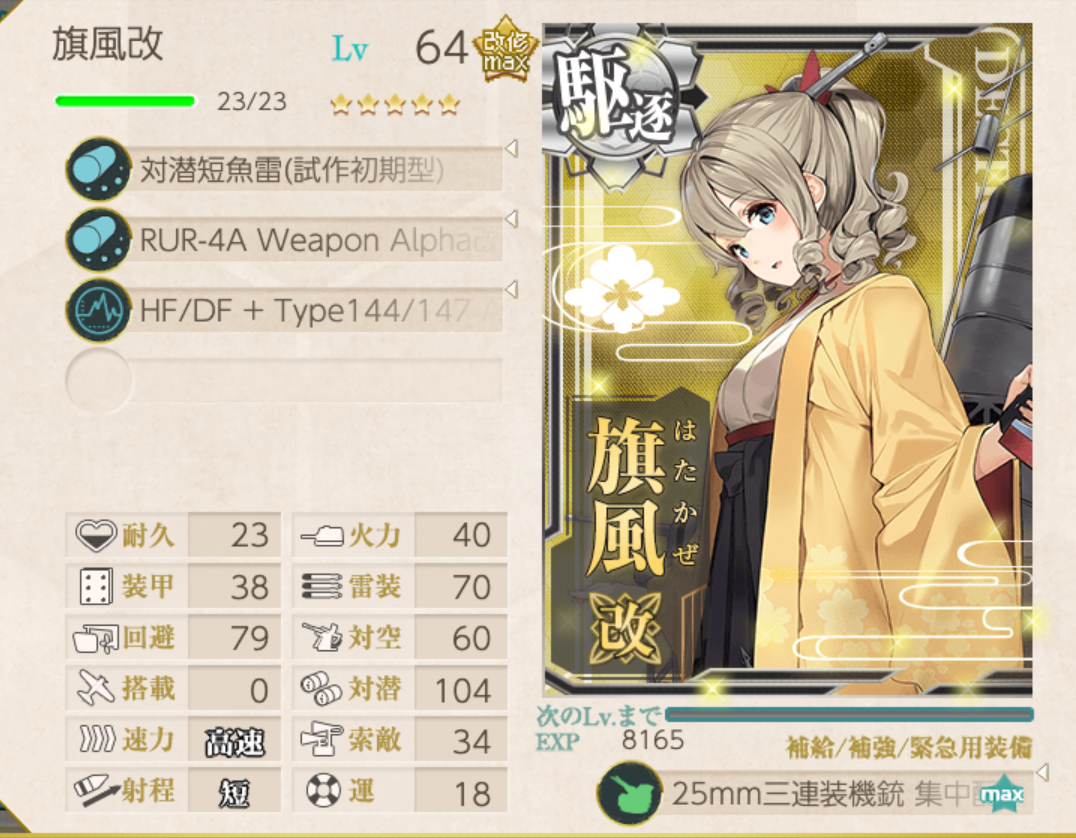
Task: Expand arrow beside 対潜短魚雷 slot
Action: (511, 148)
